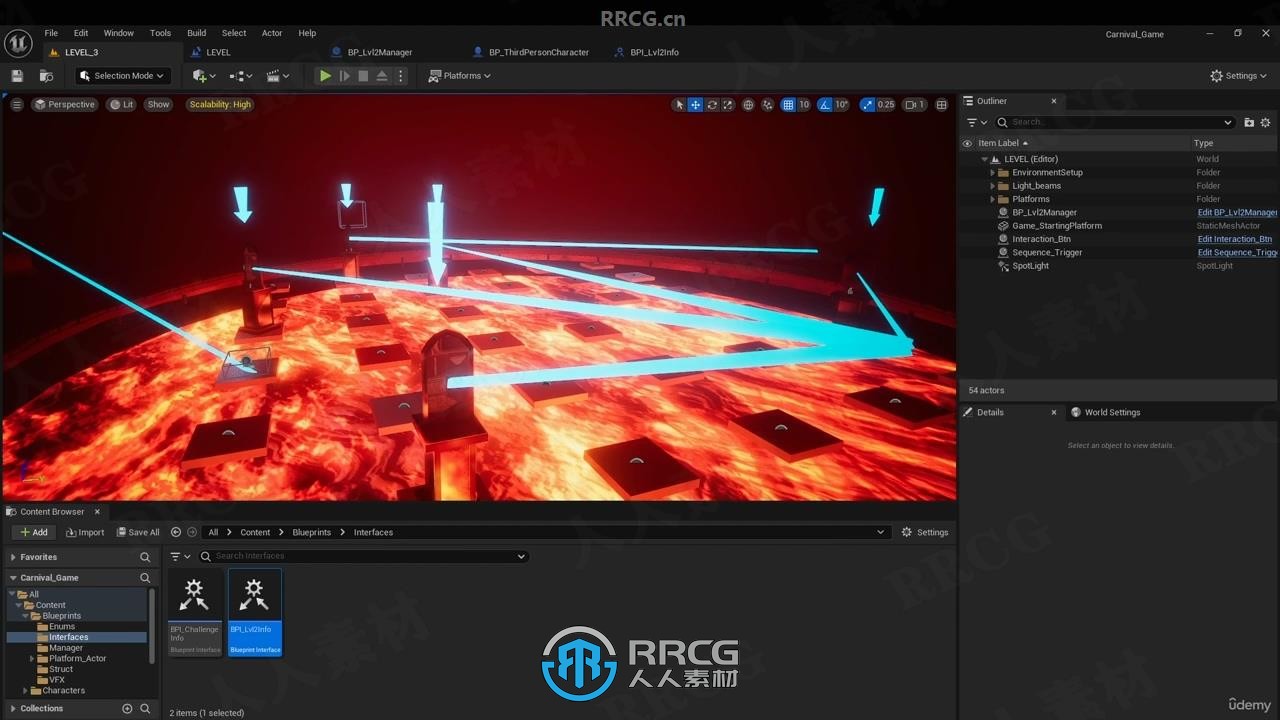Click the Outliner search field
Image resolution: width=1280 pixels, height=720 pixels.
pyautogui.click(x=1115, y=122)
